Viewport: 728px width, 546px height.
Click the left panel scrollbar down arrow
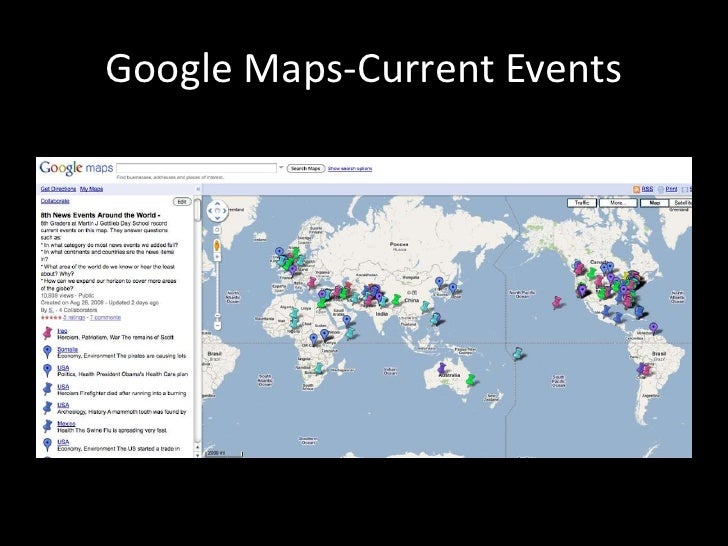click(x=198, y=455)
